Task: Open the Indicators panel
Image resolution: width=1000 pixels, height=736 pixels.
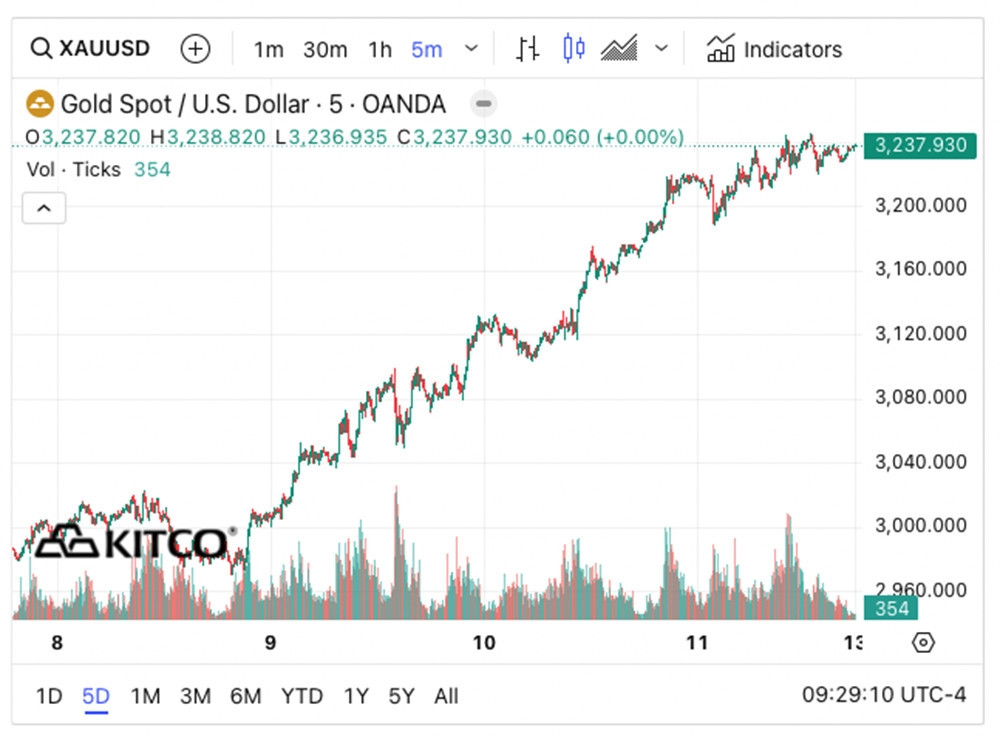Action: coord(774,49)
